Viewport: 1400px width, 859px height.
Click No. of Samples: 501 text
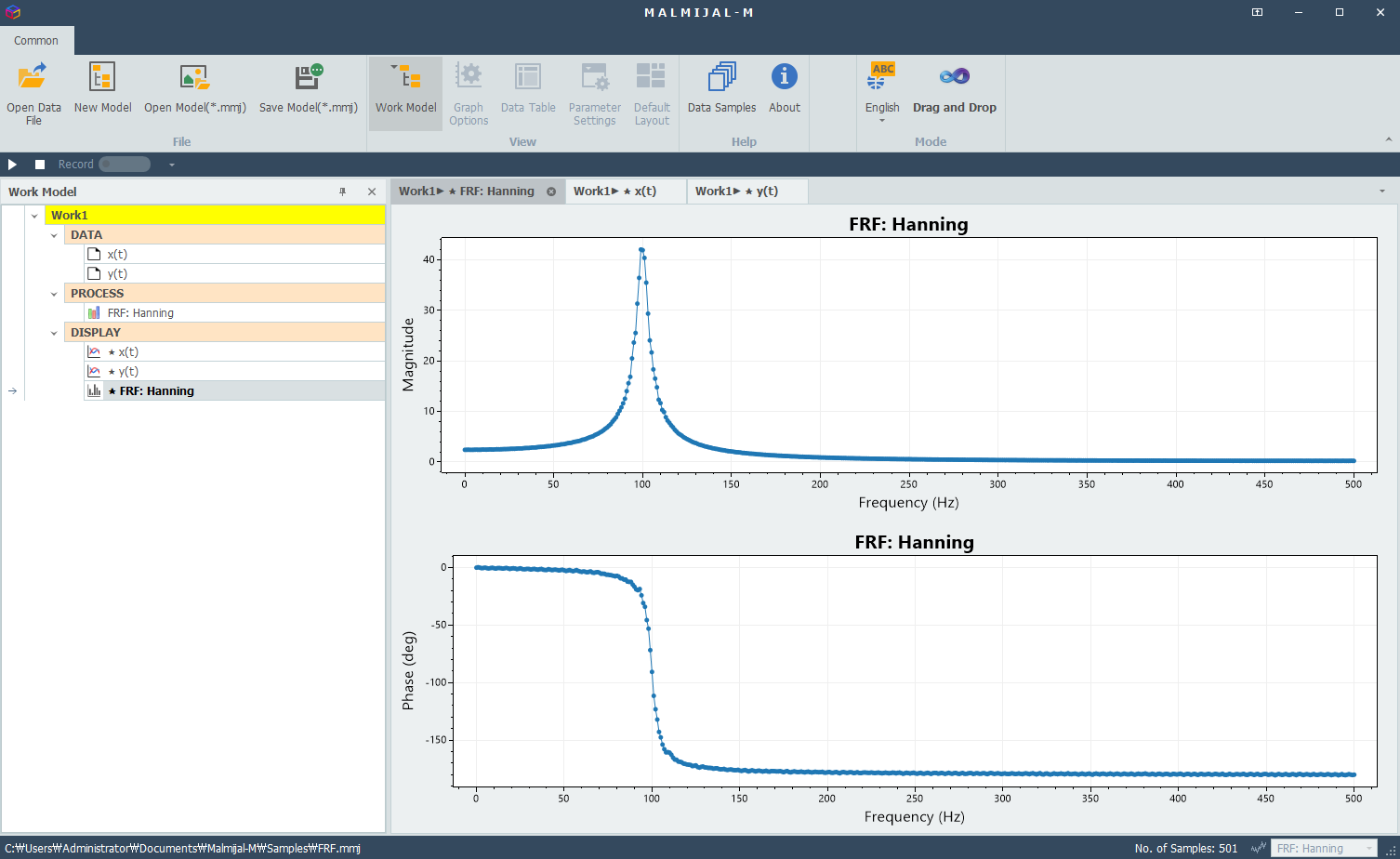click(x=1186, y=848)
